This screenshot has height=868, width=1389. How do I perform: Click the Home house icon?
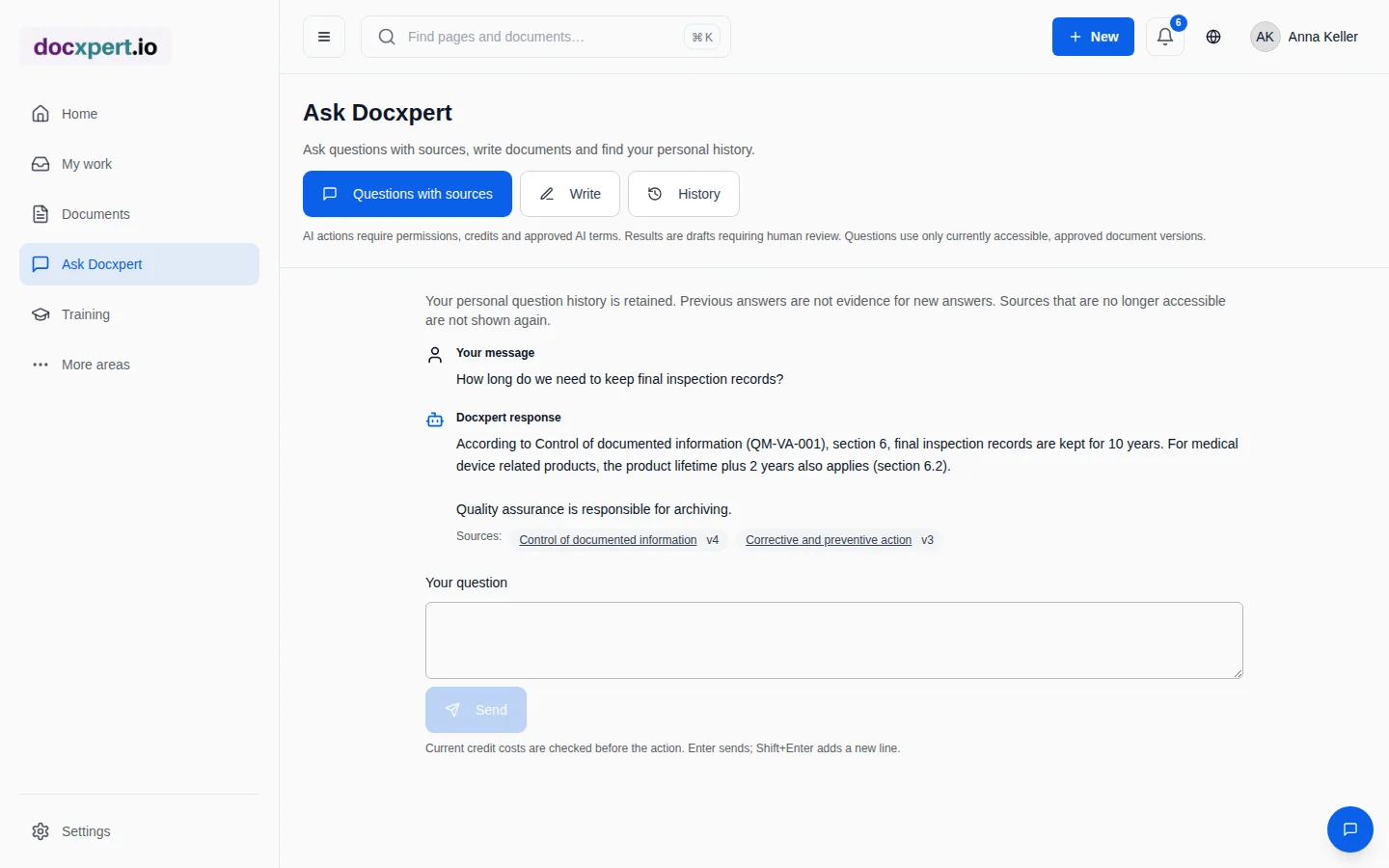[41, 114]
